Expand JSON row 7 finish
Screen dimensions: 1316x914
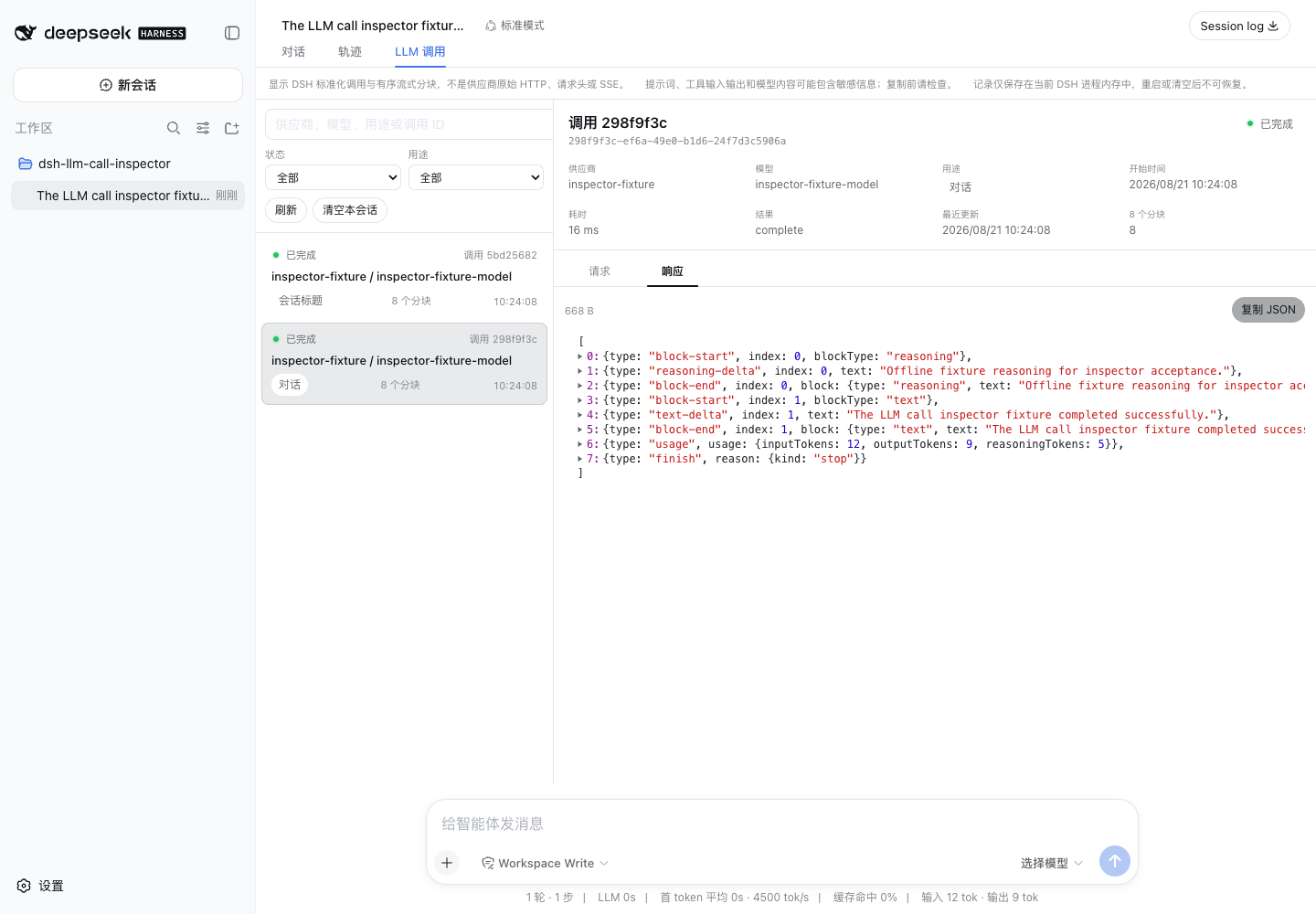[579, 459]
